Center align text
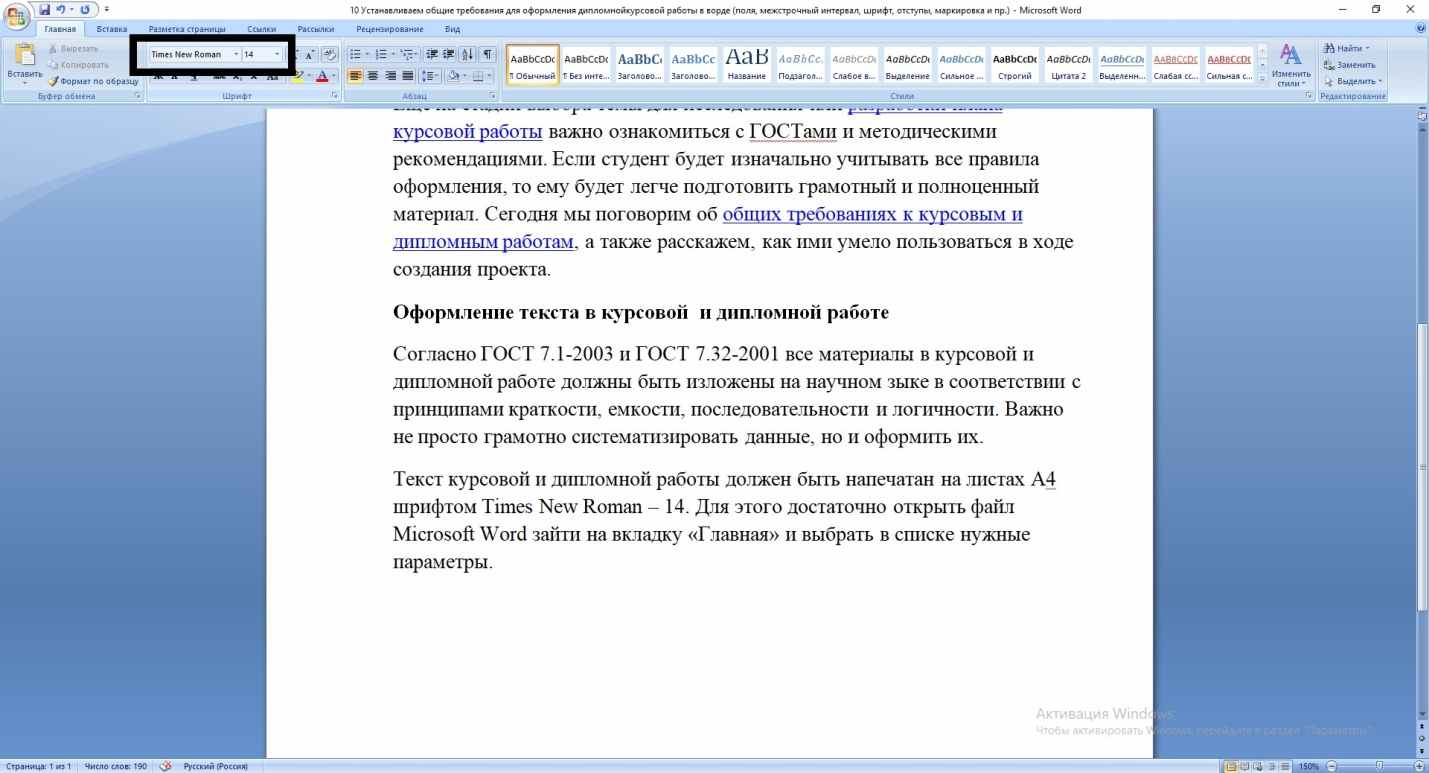 373,76
